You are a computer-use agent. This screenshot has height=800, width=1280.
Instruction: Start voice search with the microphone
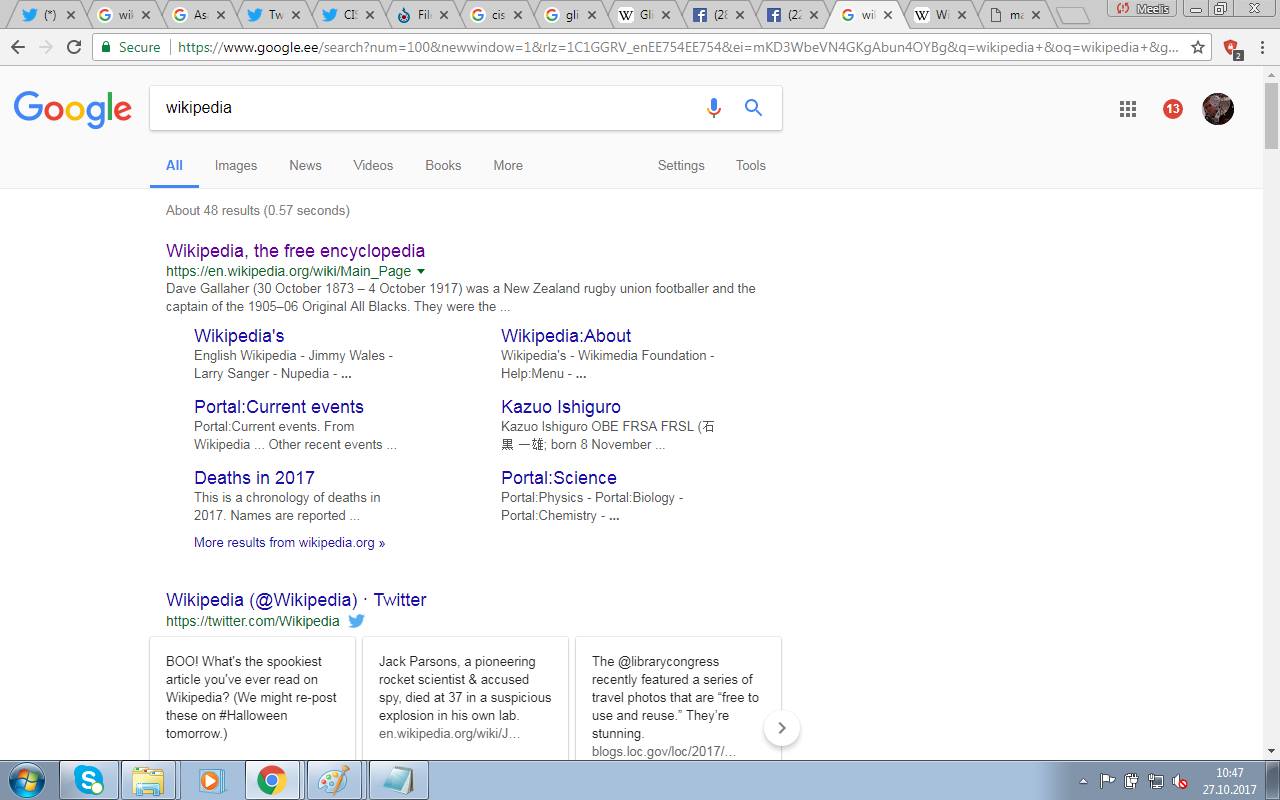pos(713,108)
